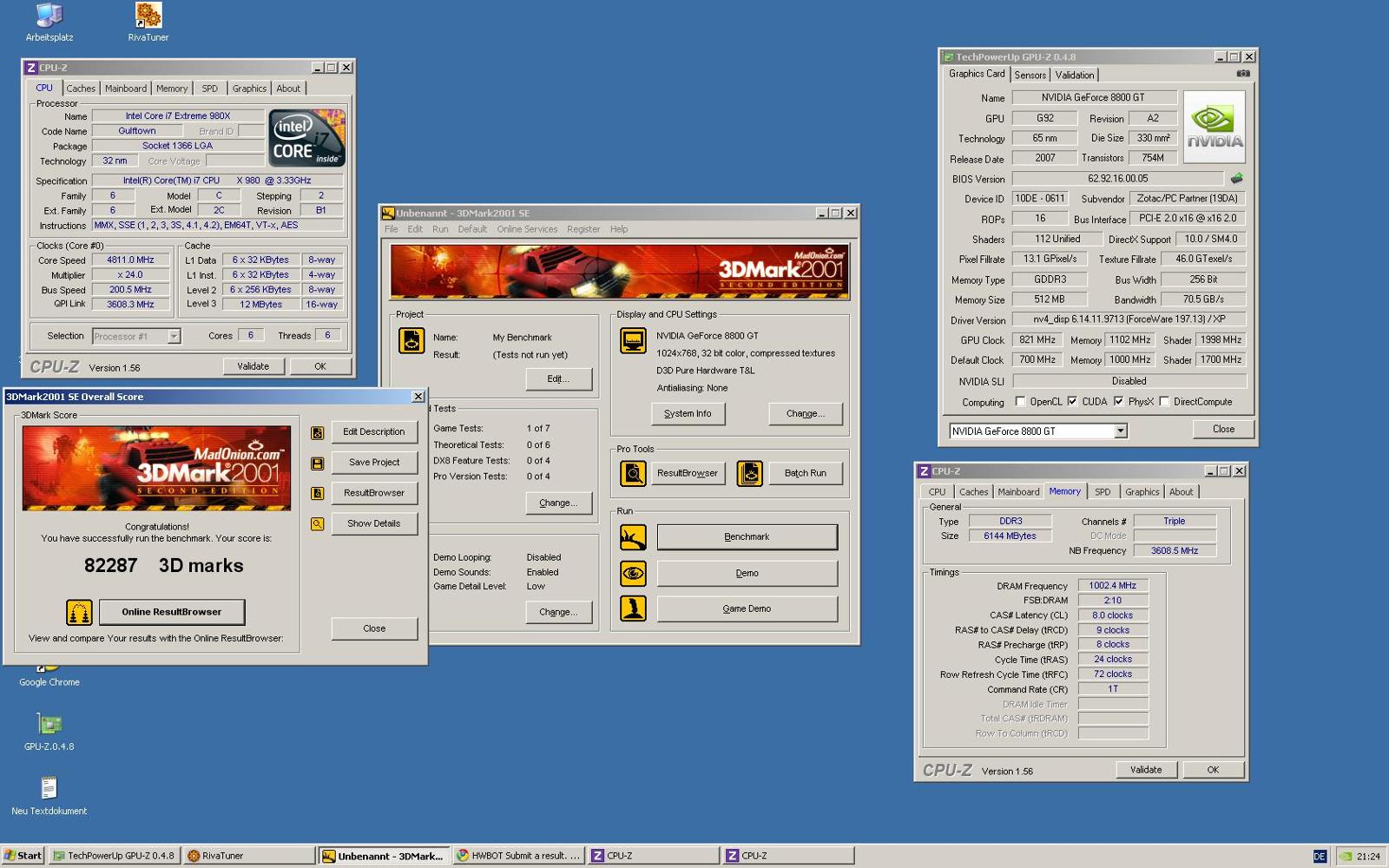1389x868 pixels.
Task: Click the Project icon in 3DMark2001
Action: pyautogui.click(x=411, y=341)
